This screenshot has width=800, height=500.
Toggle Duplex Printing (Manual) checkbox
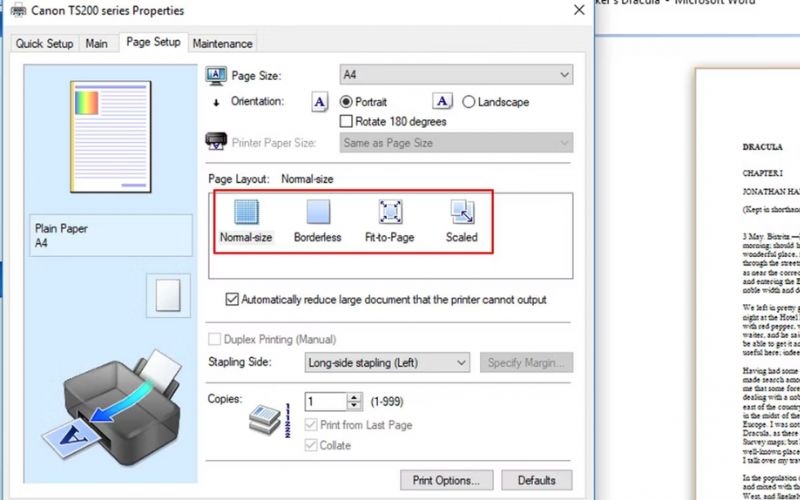[215, 339]
